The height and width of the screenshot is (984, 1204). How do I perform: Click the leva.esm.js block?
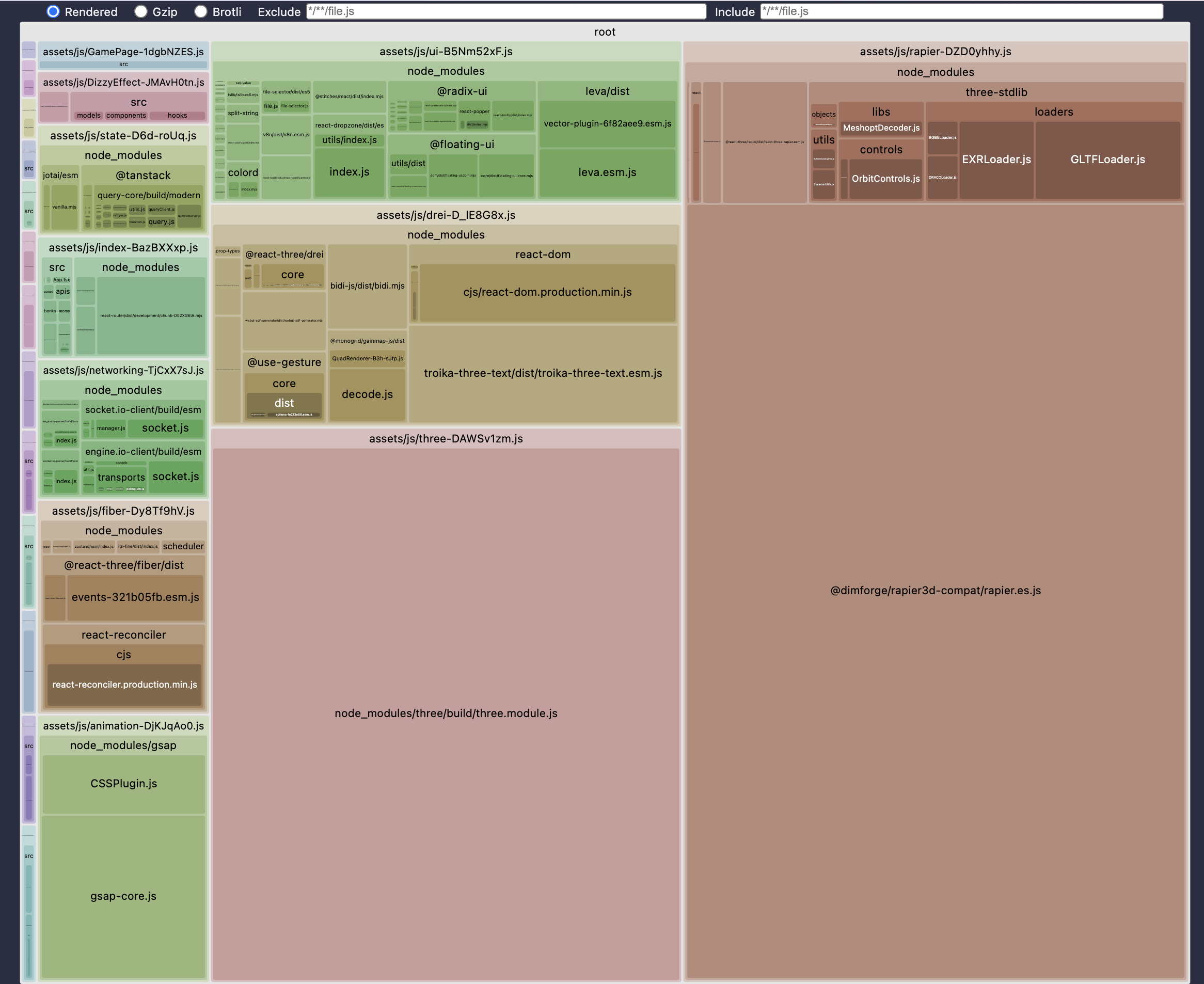click(607, 172)
